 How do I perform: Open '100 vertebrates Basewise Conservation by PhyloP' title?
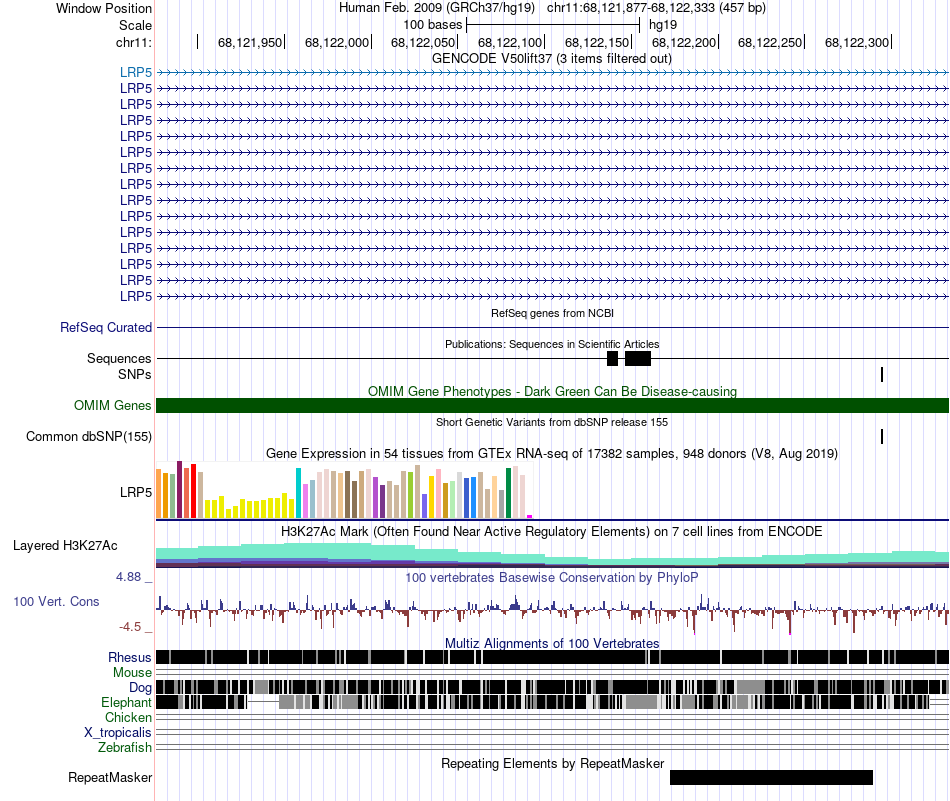[x=552, y=577]
